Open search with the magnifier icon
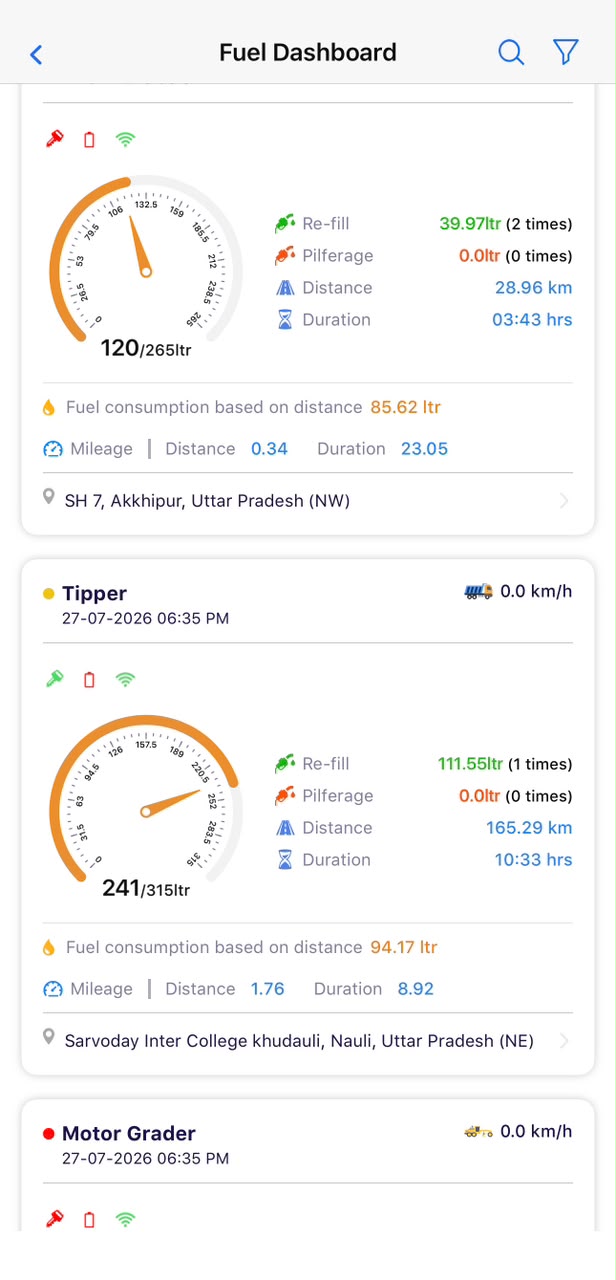The image size is (616, 1280). (511, 53)
